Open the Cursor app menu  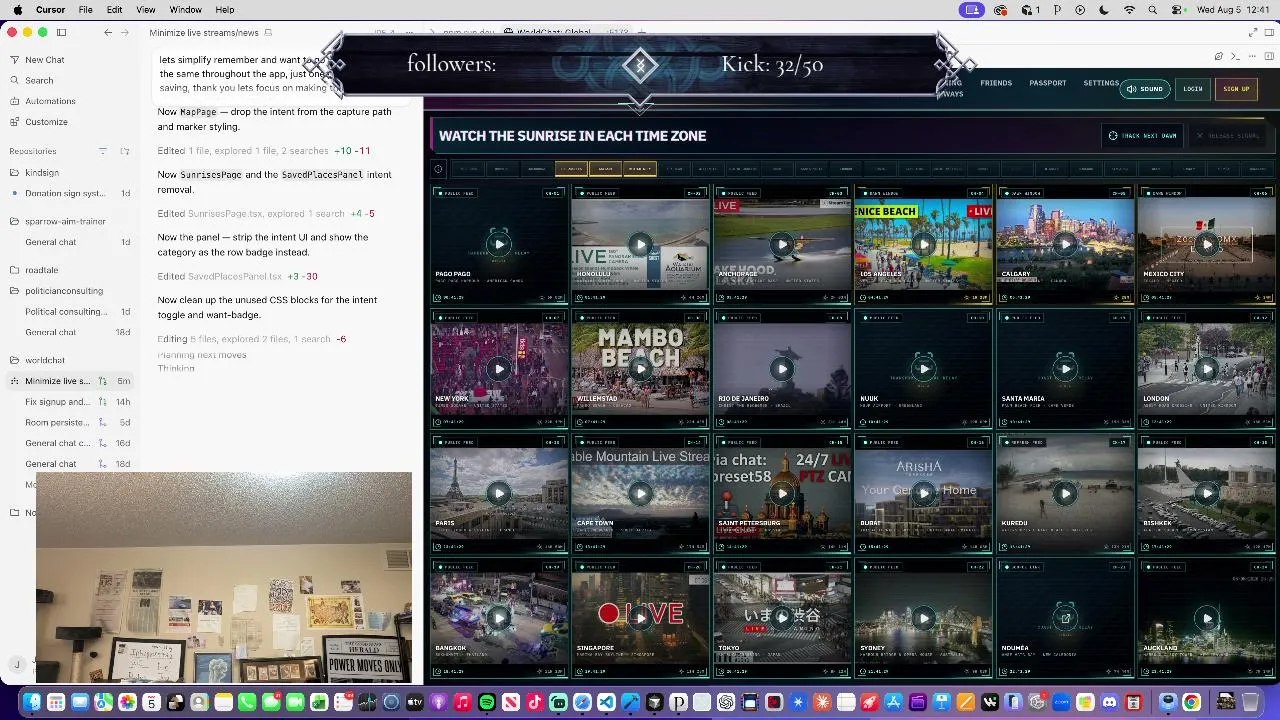tap(50, 10)
